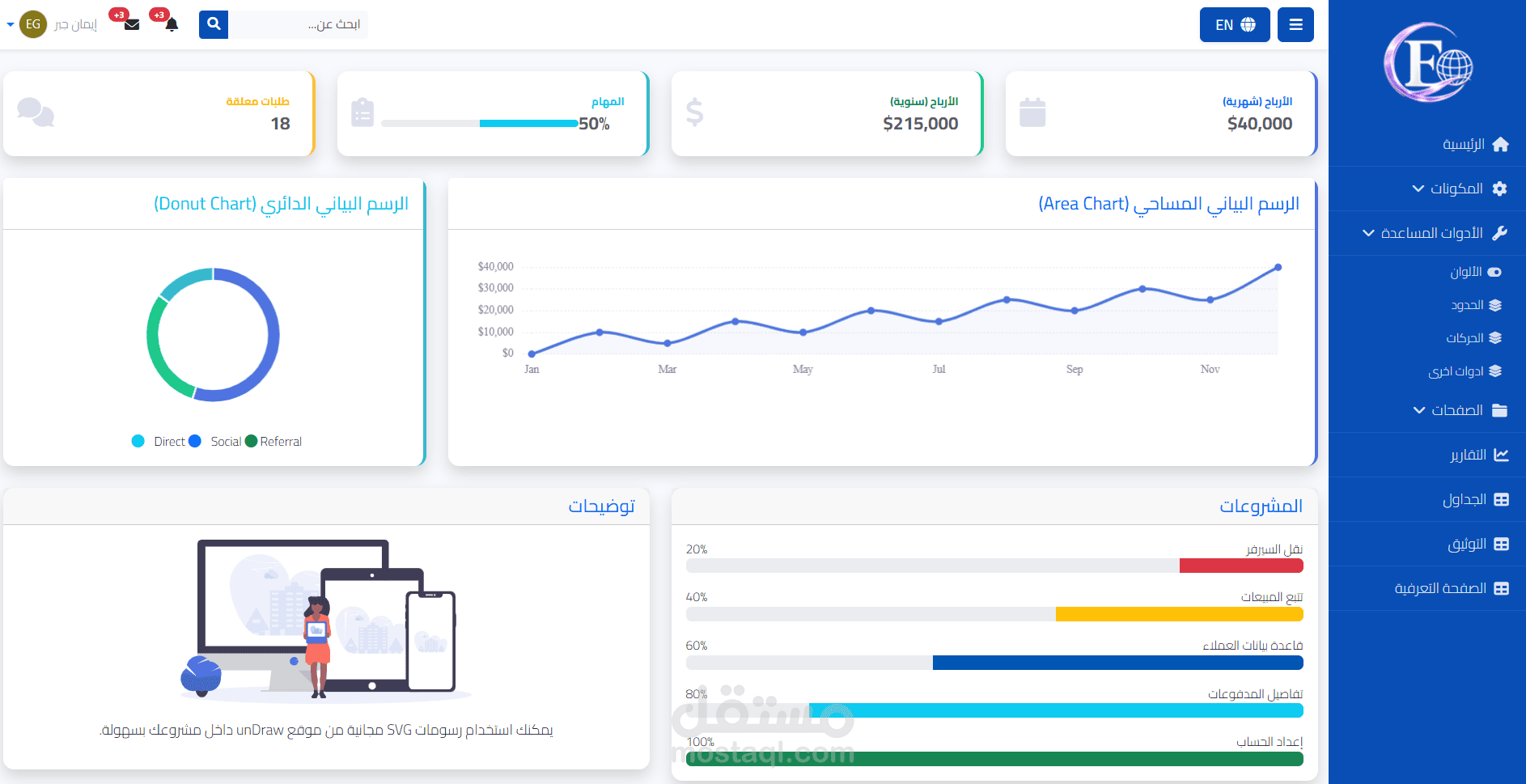This screenshot has height=784, width=1526.
Task: Open the hamburger menu button
Action: click(1295, 24)
